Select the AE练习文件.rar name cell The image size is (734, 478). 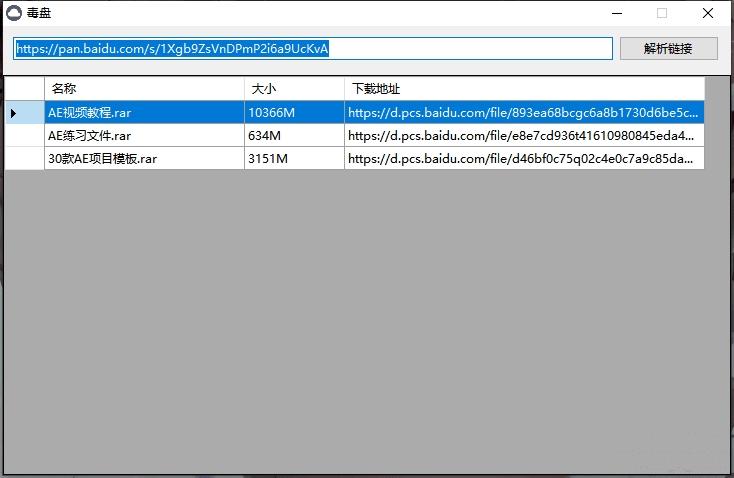click(145, 136)
